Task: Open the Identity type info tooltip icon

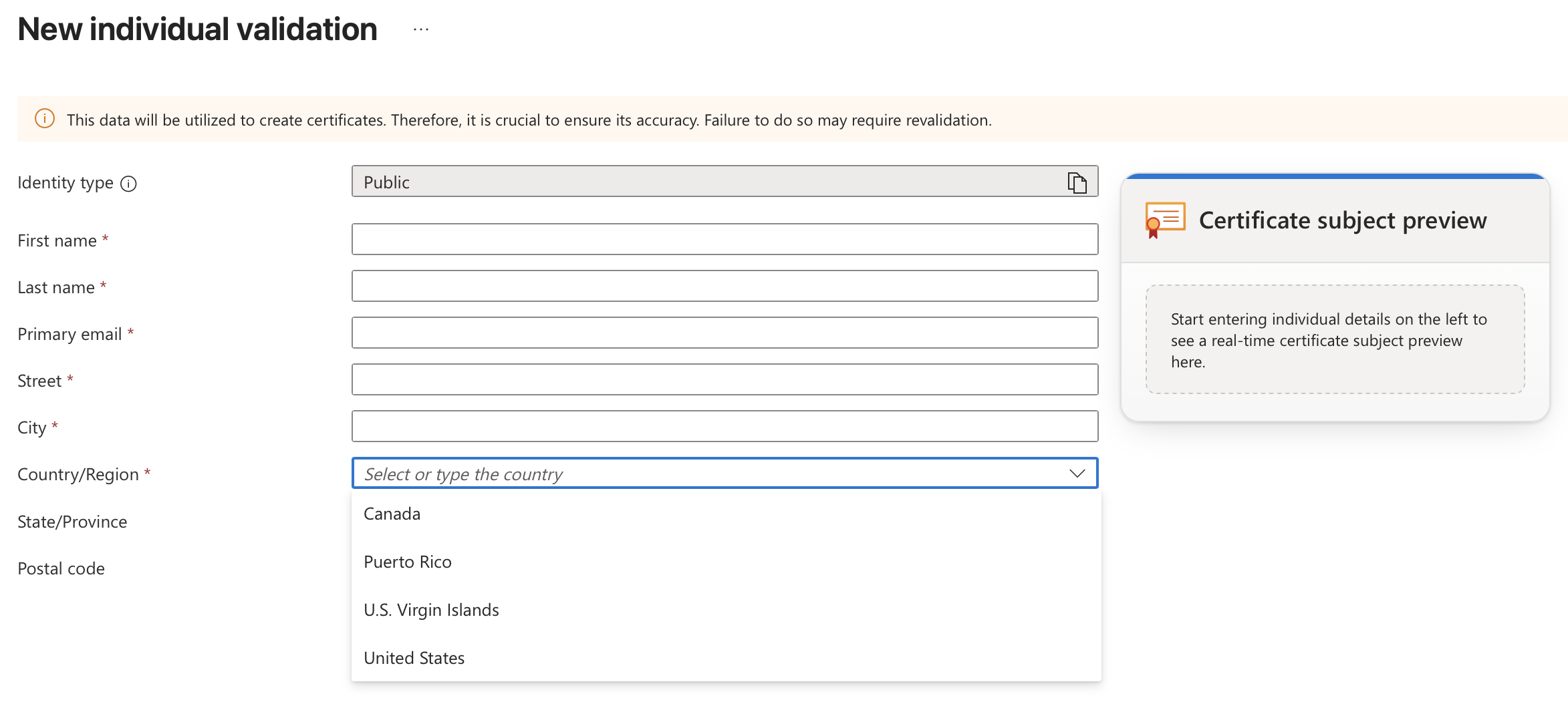Action: tap(128, 184)
